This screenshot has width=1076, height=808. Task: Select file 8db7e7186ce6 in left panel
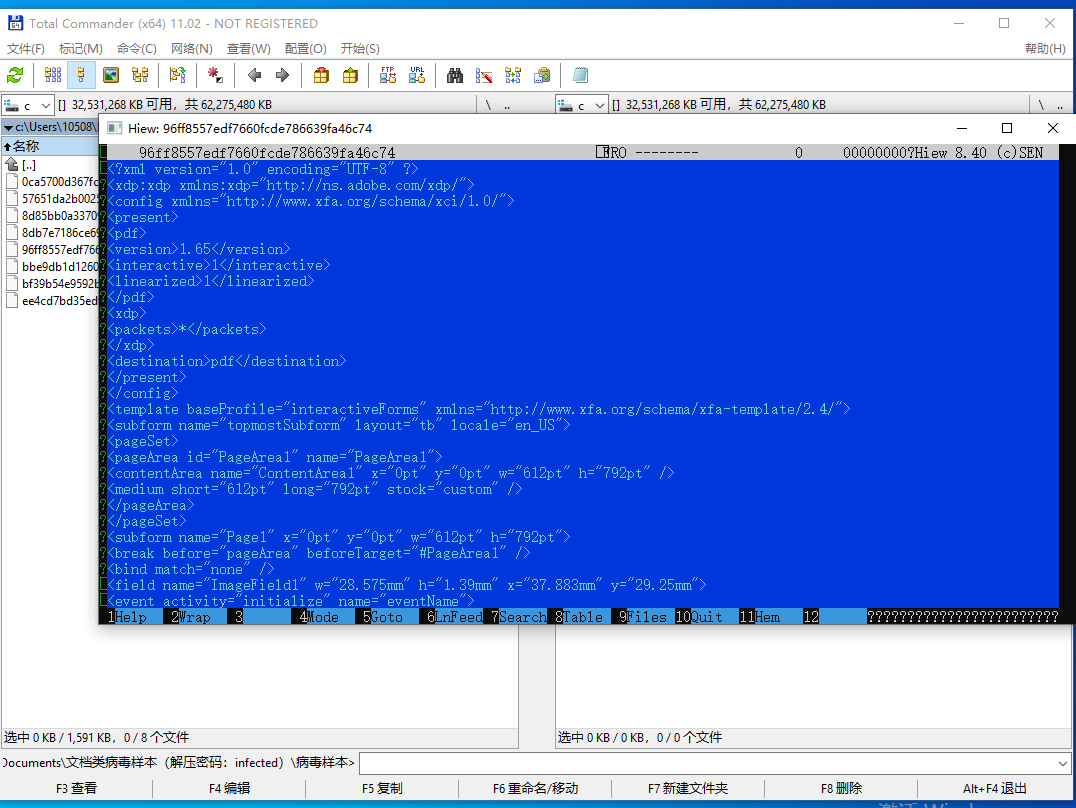coord(52,233)
